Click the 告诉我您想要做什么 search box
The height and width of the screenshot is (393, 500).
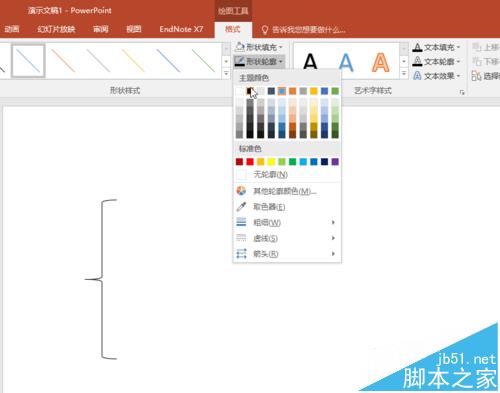coord(308,30)
